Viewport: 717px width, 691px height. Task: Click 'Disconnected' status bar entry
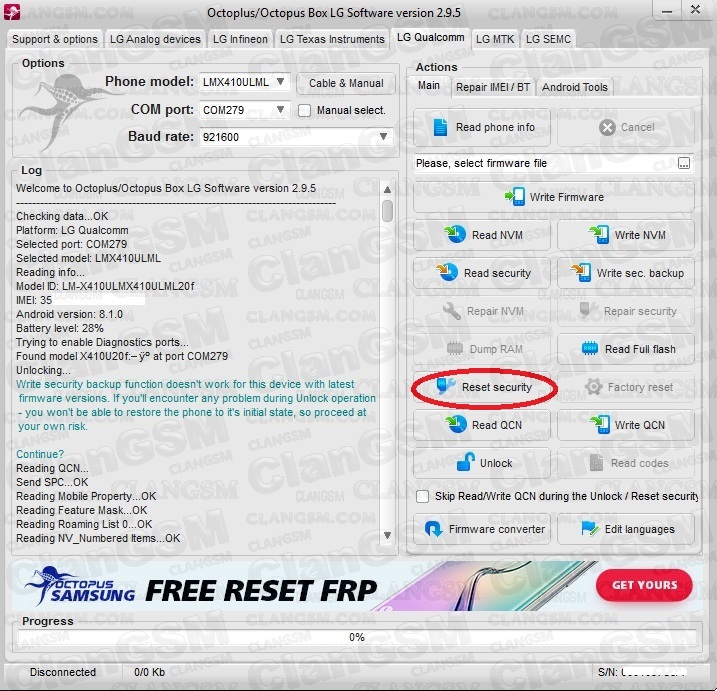(x=63, y=672)
